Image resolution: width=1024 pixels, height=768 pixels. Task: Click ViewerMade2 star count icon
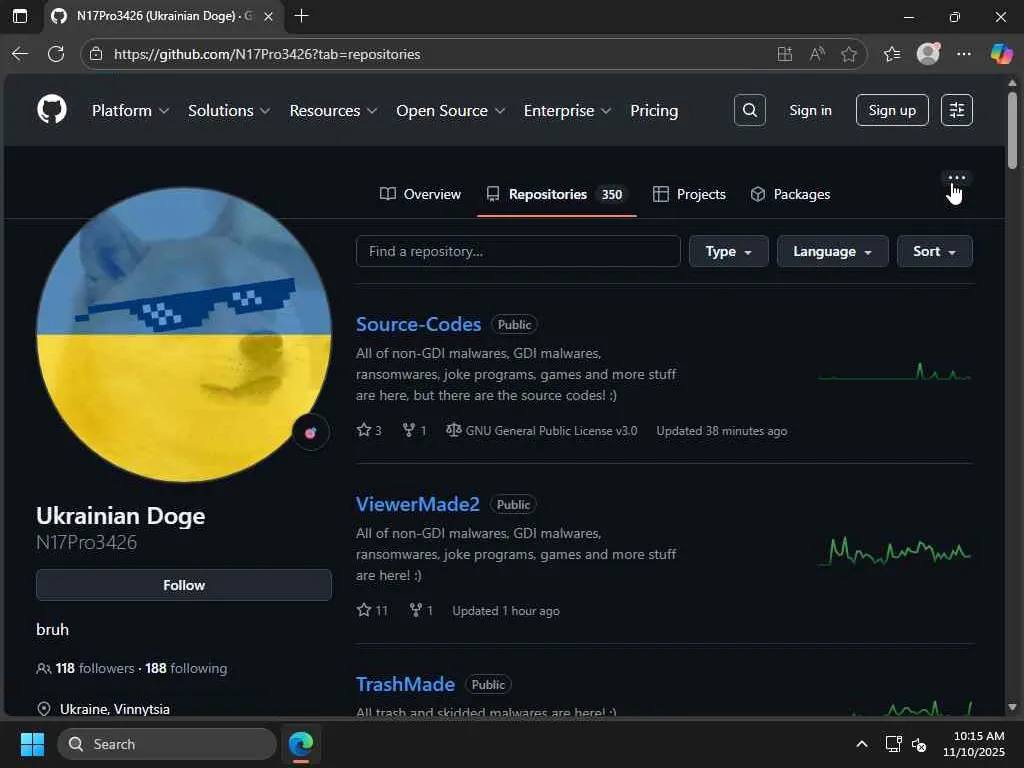point(364,610)
